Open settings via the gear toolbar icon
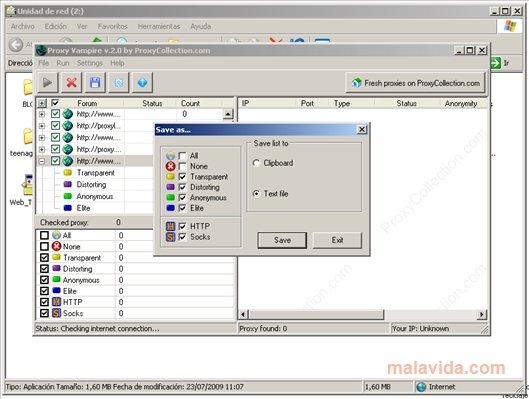The width and height of the screenshot is (529, 399). pos(118,82)
